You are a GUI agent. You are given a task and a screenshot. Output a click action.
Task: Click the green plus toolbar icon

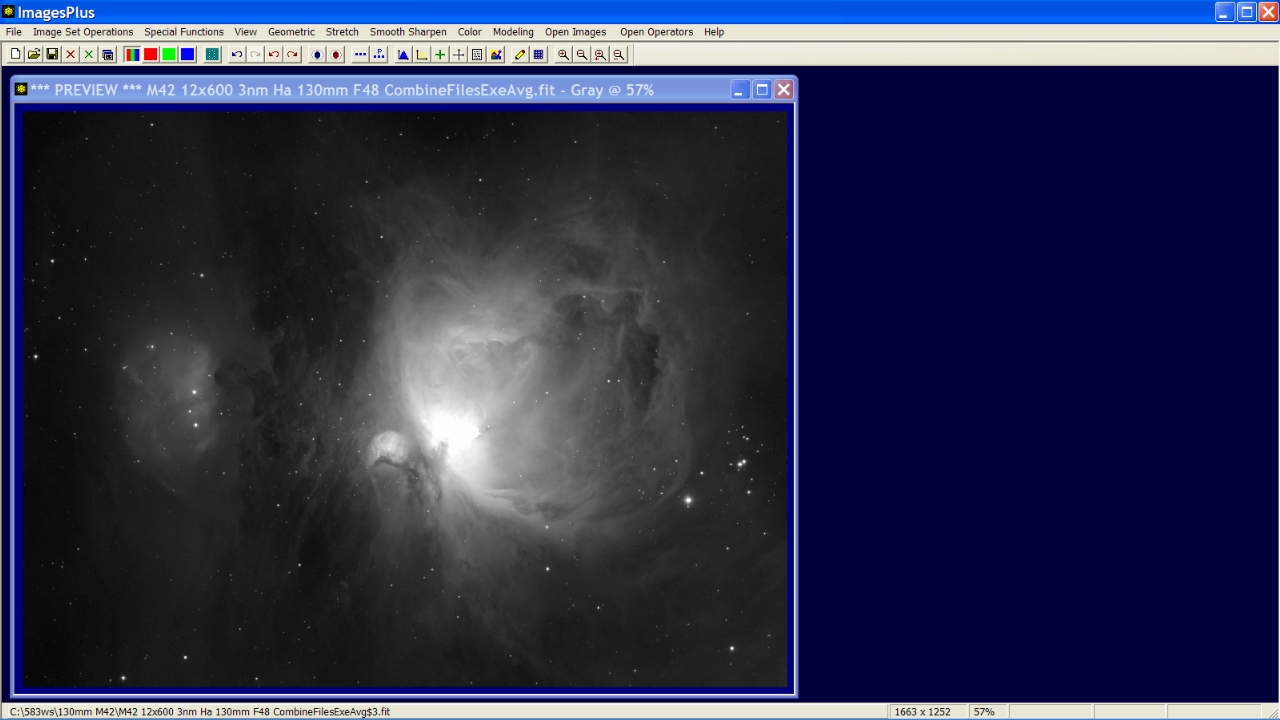pos(440,54)
